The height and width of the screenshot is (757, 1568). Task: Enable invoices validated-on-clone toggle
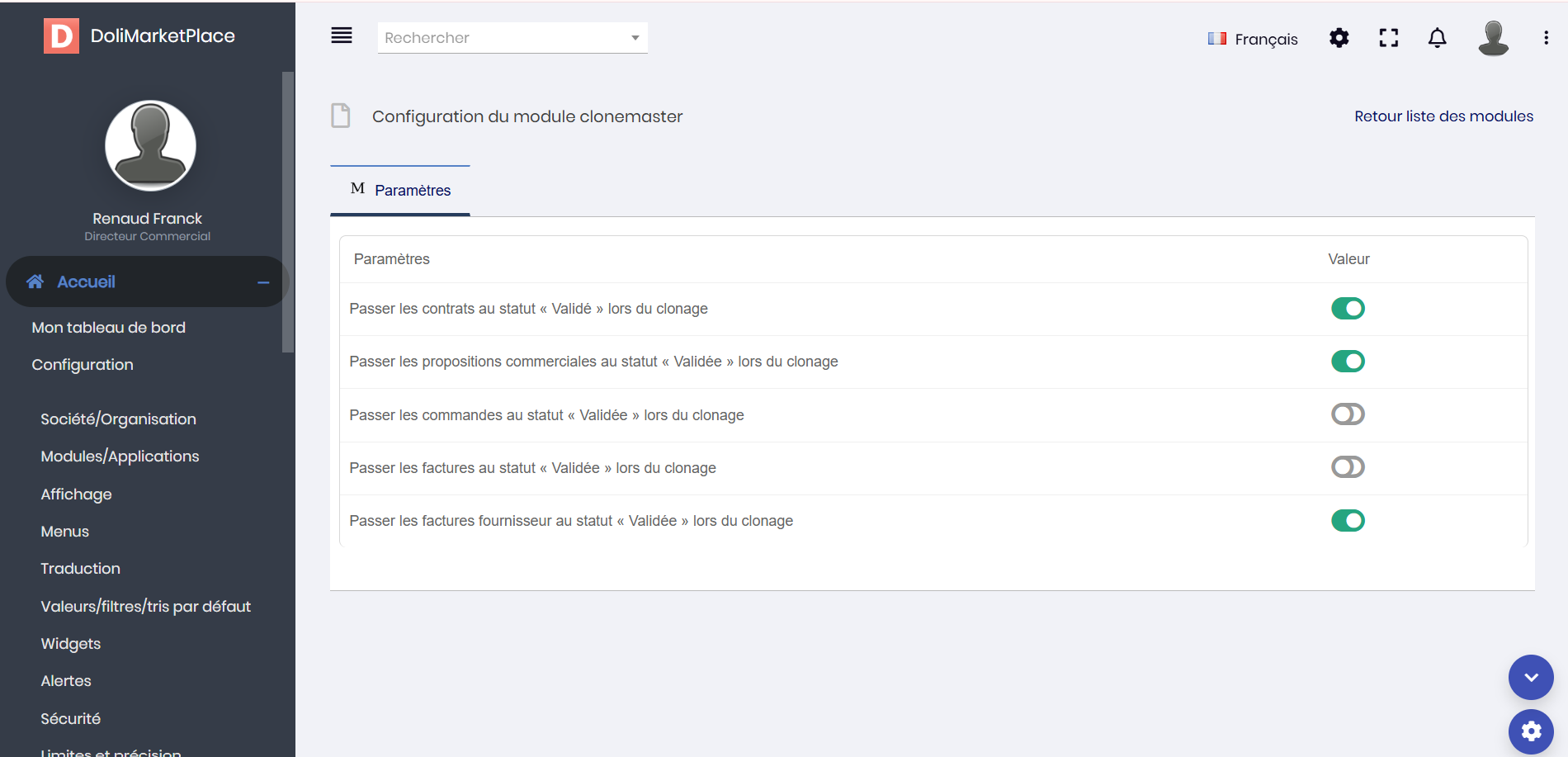tap(1348, 467)
